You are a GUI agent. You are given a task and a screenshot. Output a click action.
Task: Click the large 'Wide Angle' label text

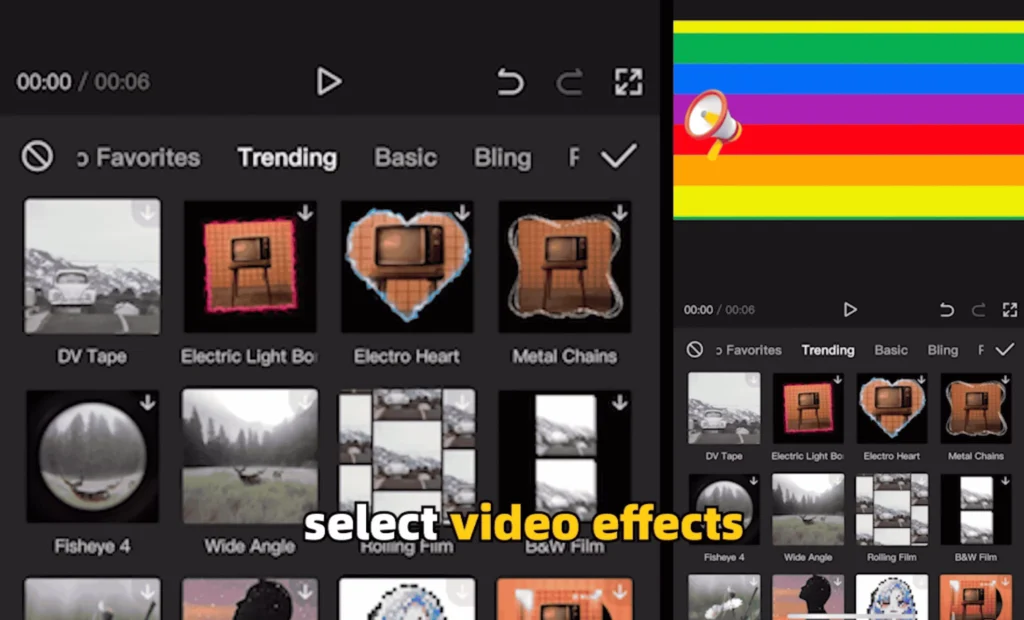click(x=250, y=546)
